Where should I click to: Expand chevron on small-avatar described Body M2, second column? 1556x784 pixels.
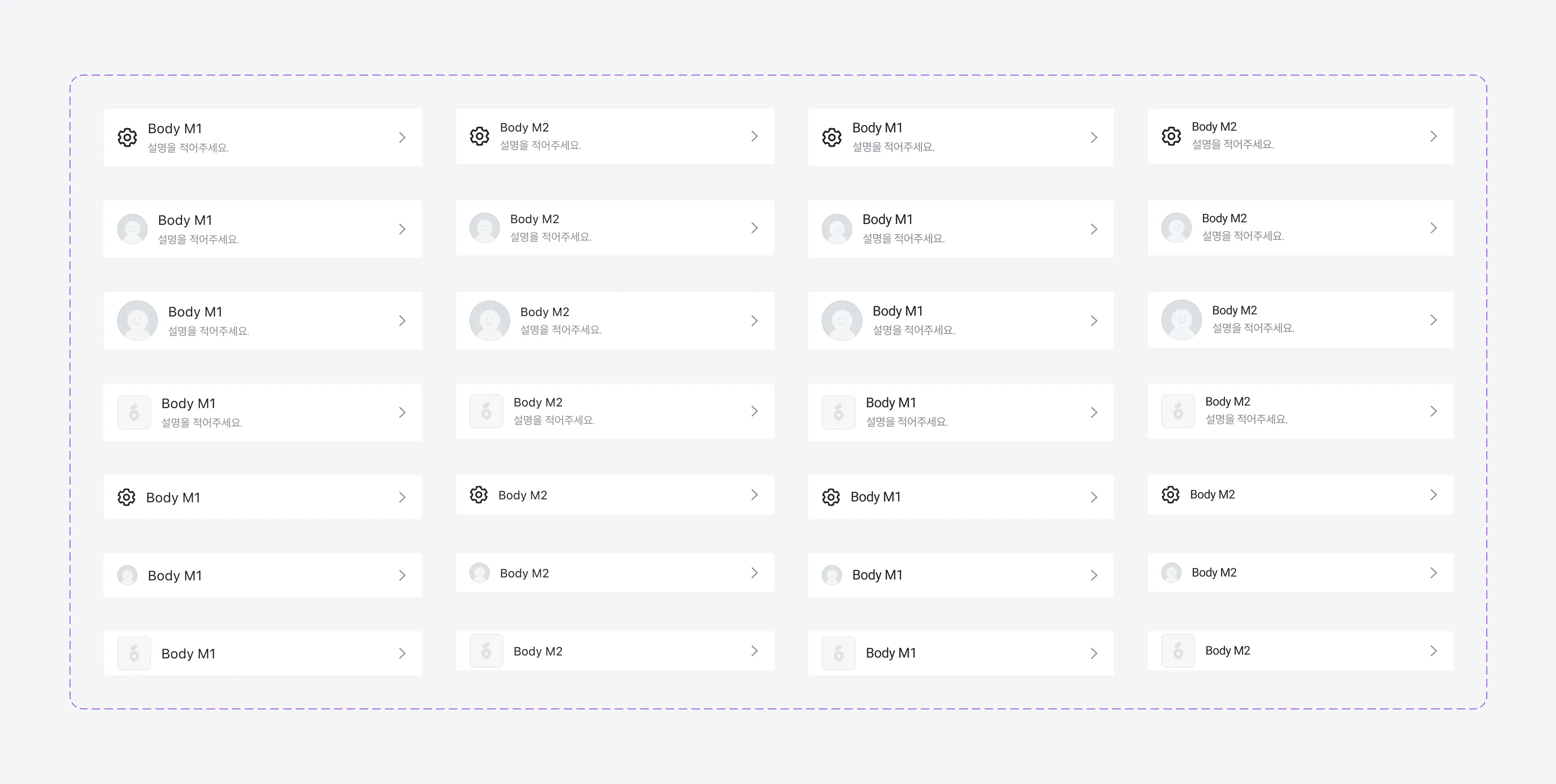754,228
